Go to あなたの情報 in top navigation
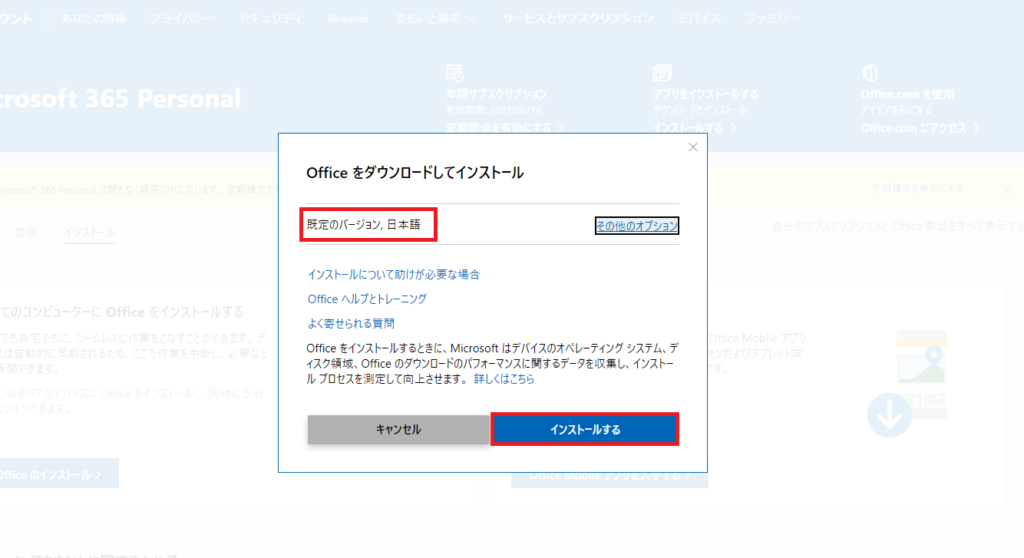Screen dimensions: 1024x558 coord(93,18)
